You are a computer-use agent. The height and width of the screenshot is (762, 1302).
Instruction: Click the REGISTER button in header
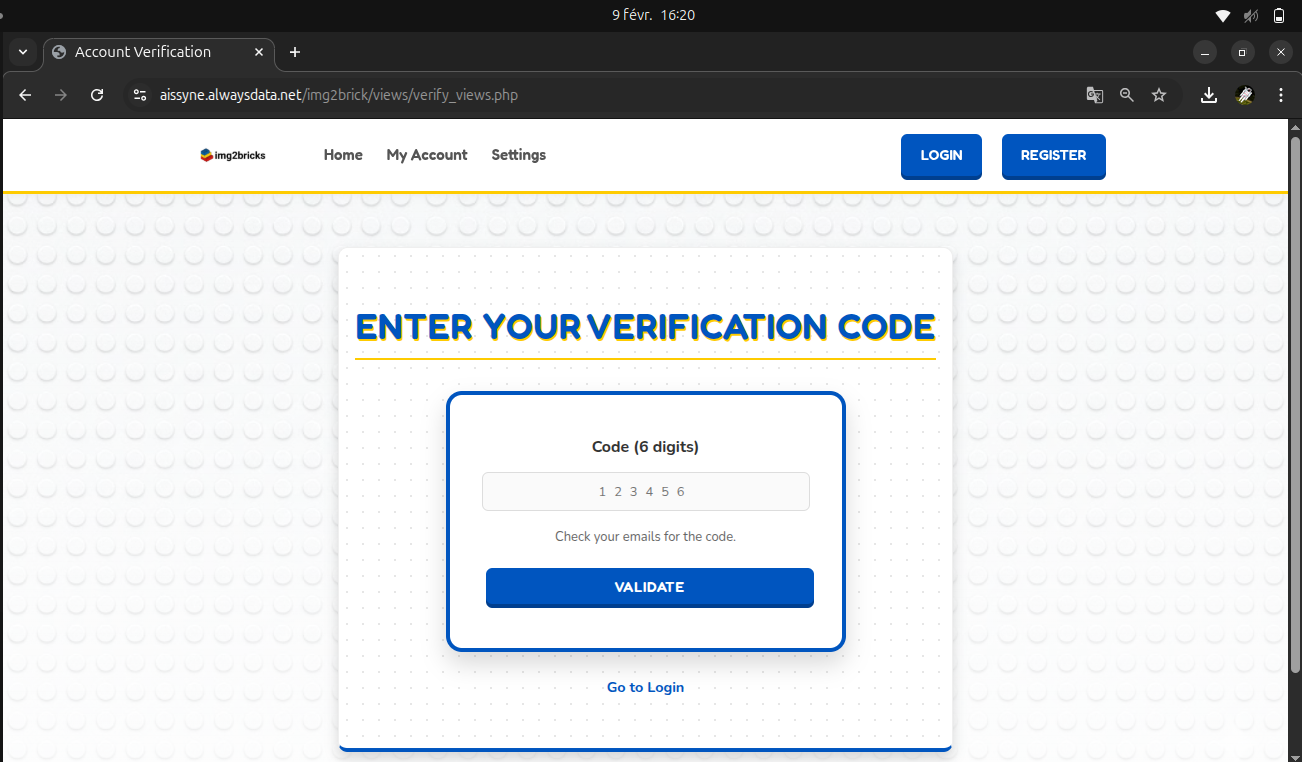pyautogui.click(x=1053, y=156)
